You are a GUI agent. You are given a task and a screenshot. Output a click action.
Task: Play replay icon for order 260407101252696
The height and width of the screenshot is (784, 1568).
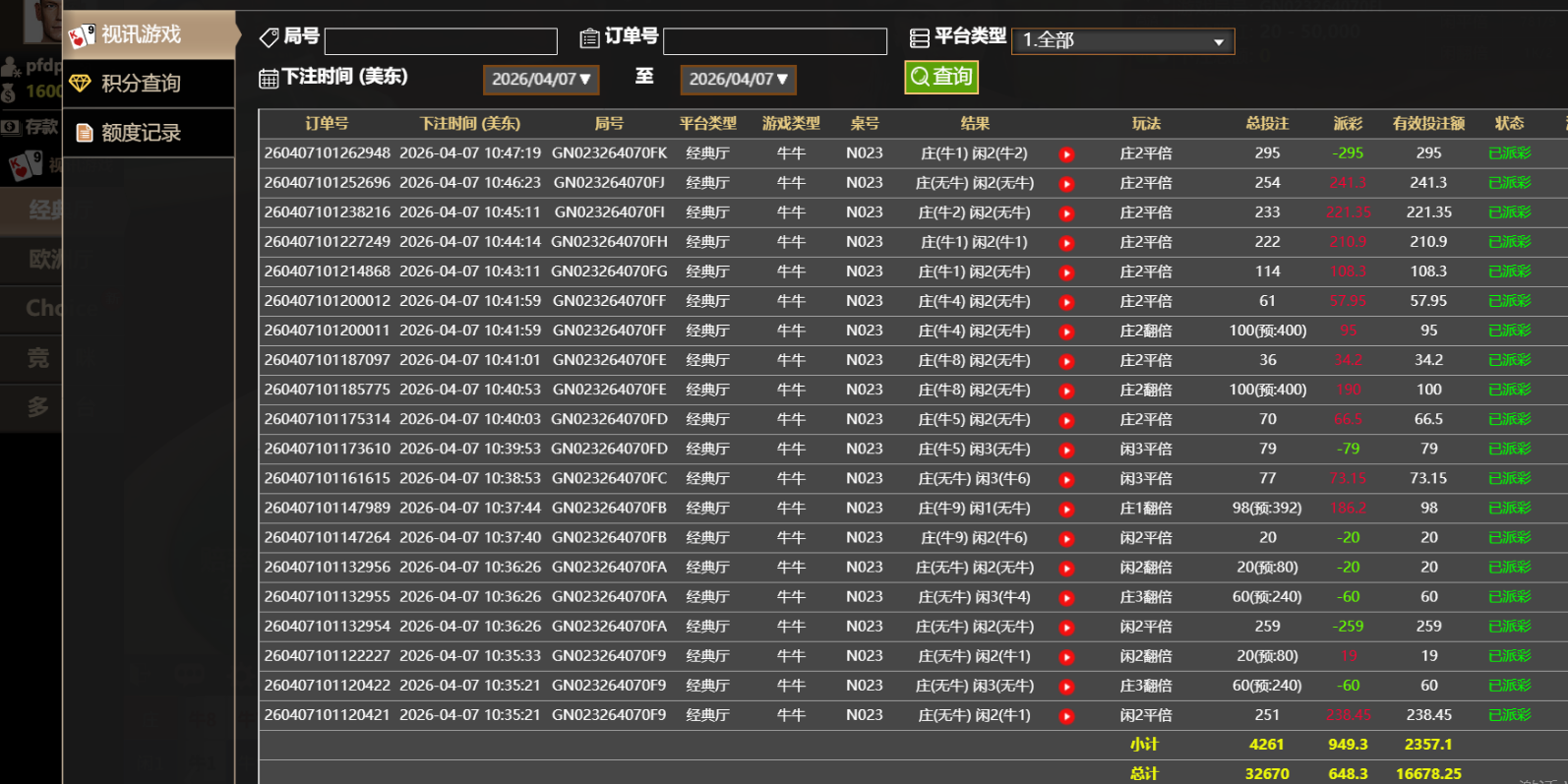1066,184
